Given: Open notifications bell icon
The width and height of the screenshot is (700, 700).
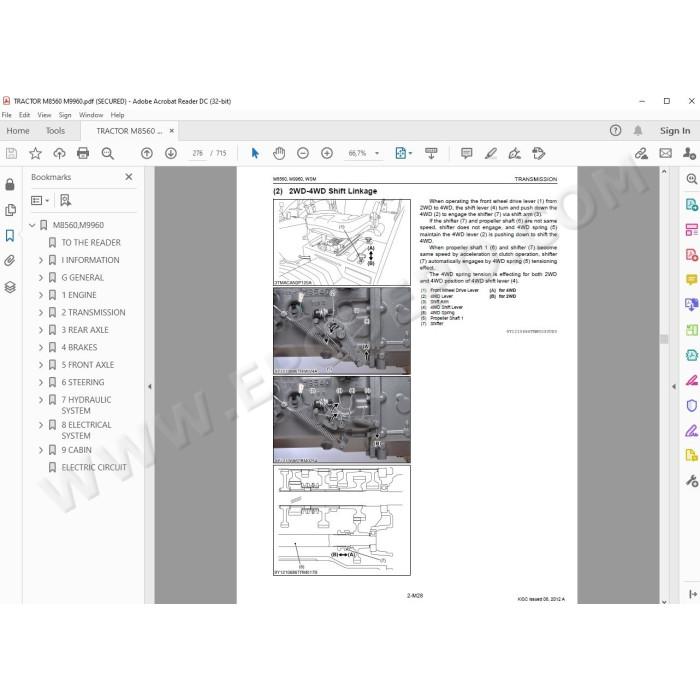Looking at the screenshot, I should pos(638,130).
